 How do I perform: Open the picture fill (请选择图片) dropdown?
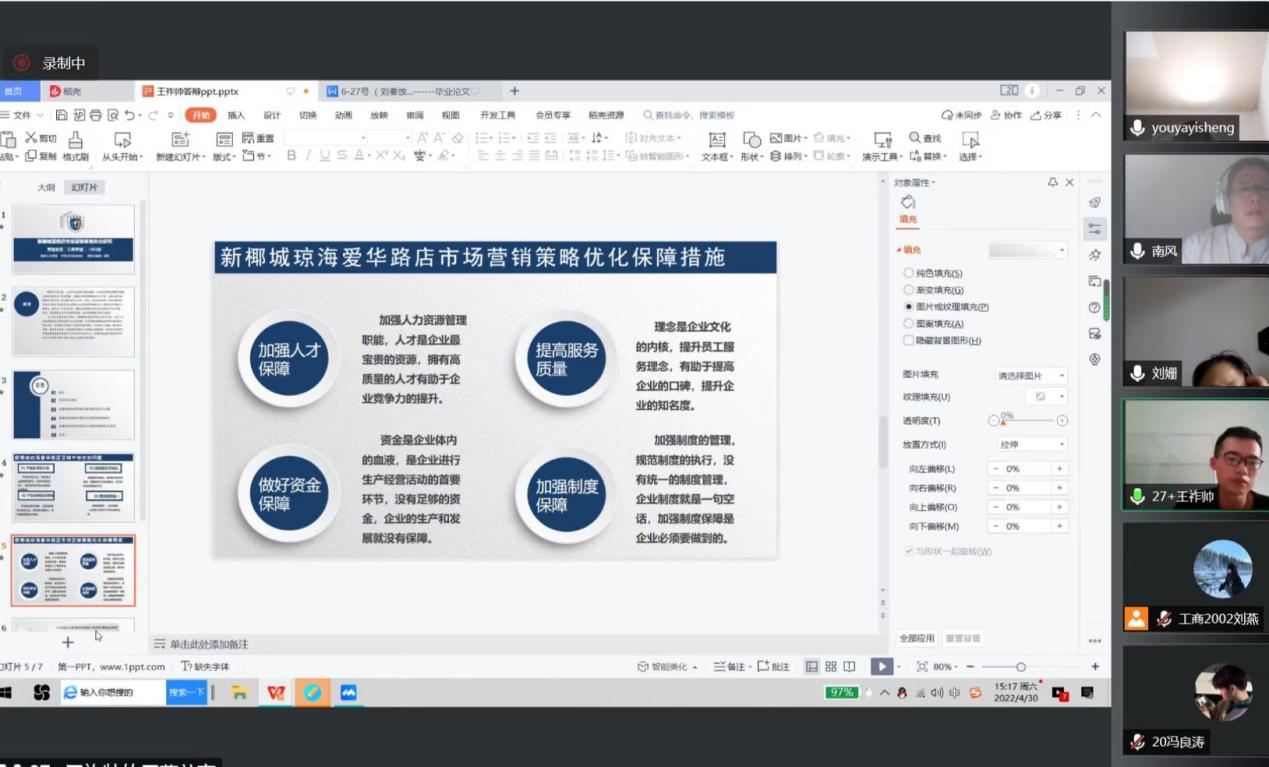click(x=1031, y=375)
